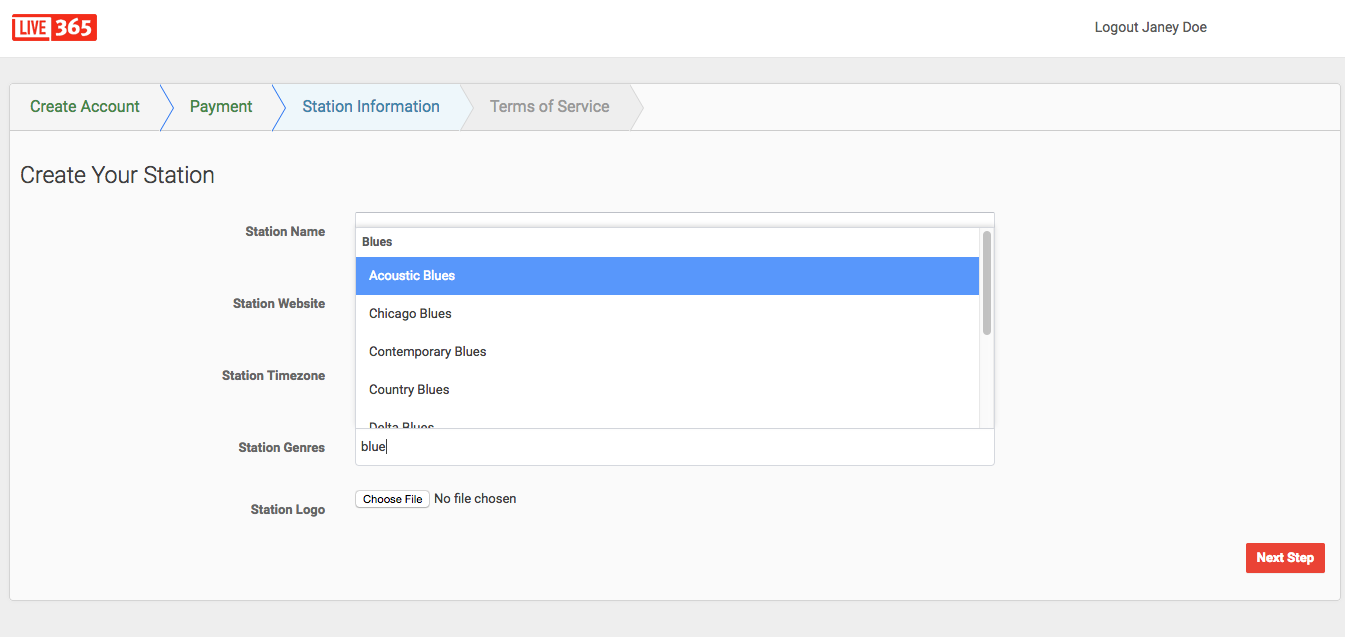Choose Chicago Blues from genre list
1345x637 pixels.
tap(667, 314)
